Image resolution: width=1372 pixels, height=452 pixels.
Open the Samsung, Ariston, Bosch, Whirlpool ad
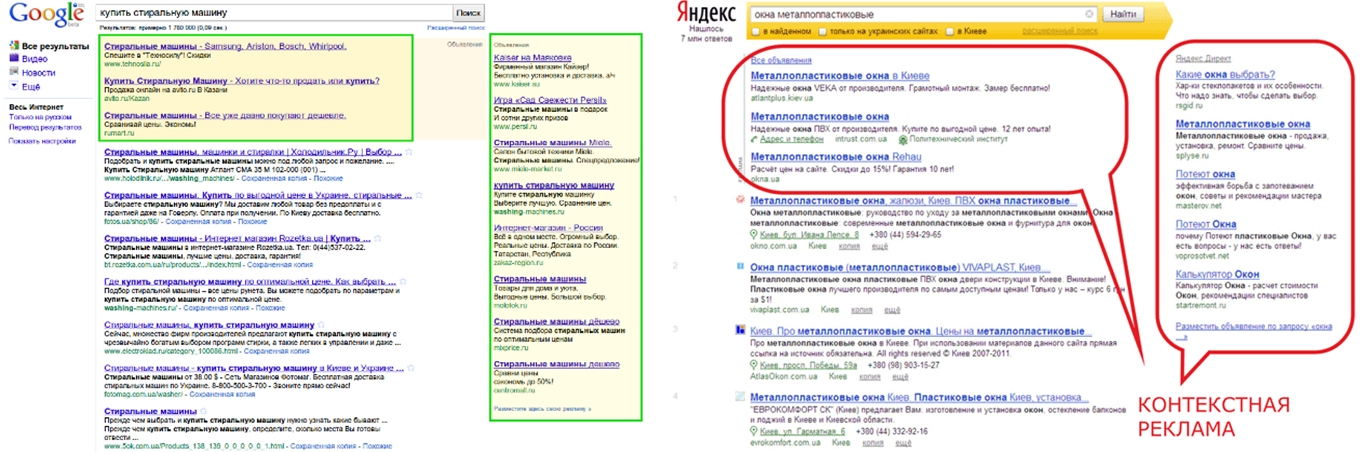[x=225, y=46]
